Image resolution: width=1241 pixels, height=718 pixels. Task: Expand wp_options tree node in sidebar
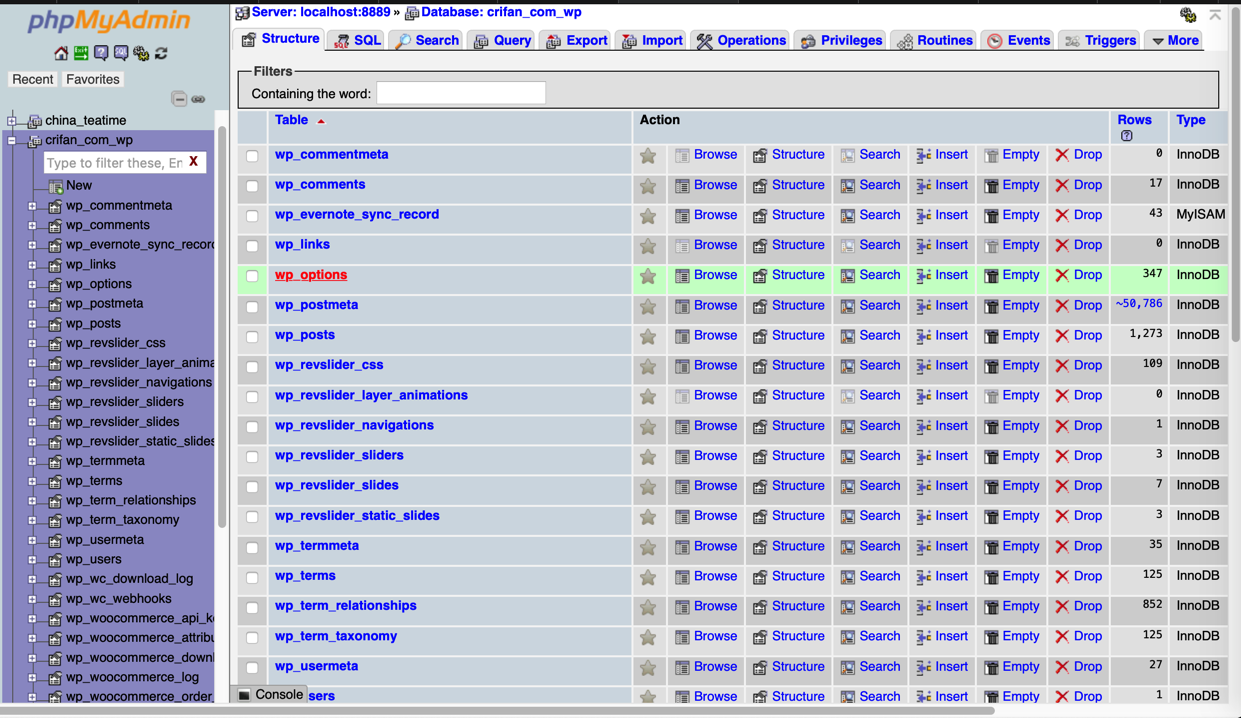(32, 284)
